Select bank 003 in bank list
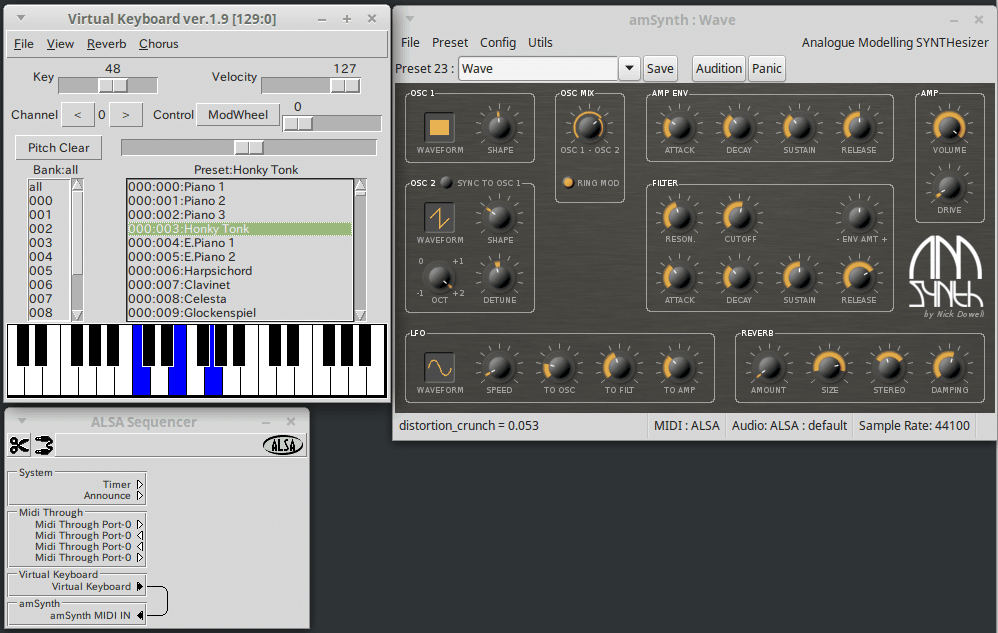998x633 pixels. pyautogui.click(x=50, y=243)
